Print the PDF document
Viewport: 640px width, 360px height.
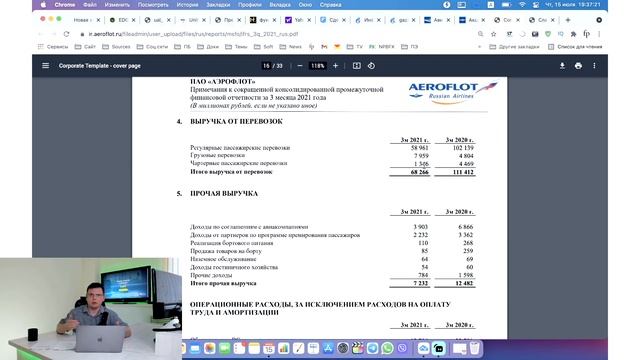click(x=578, y=66)
